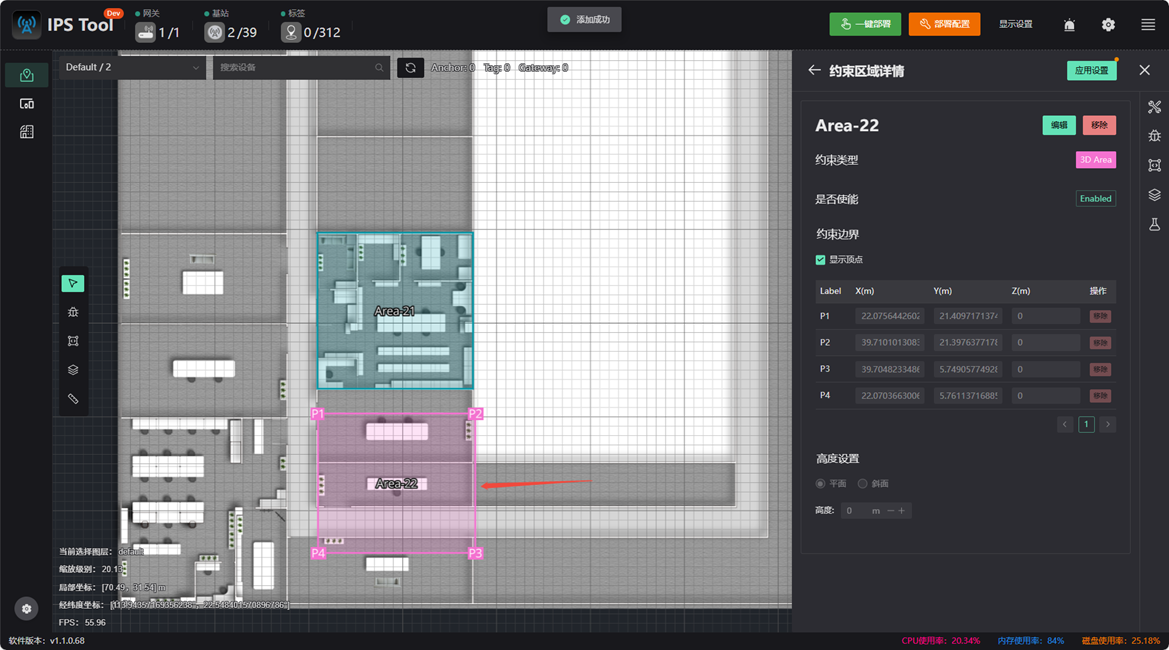The width and height of the screenshot is (1169, 650).
Task: Remove vertex P1 from the table
Action: click(1100, 316)
